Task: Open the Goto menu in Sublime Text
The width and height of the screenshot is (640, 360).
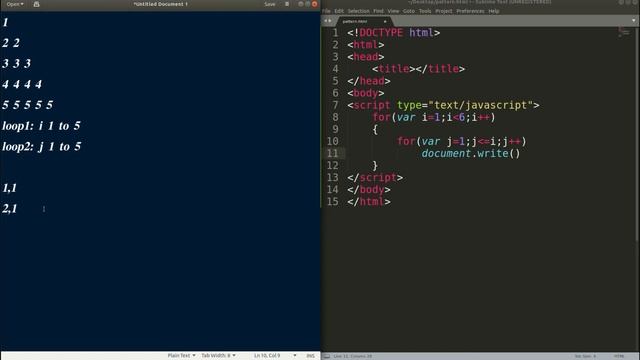Action: (x=409, y=11)
